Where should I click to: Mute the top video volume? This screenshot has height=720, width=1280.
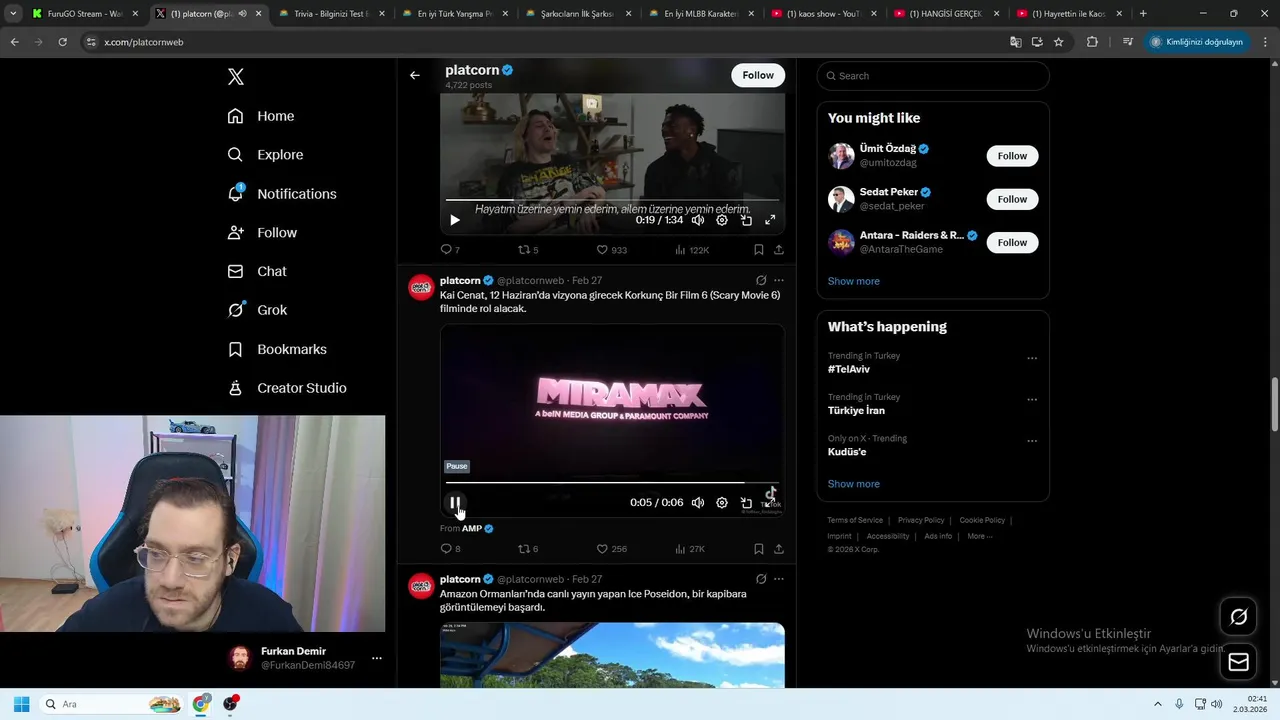pyautogui.click(x=698, y=220)
